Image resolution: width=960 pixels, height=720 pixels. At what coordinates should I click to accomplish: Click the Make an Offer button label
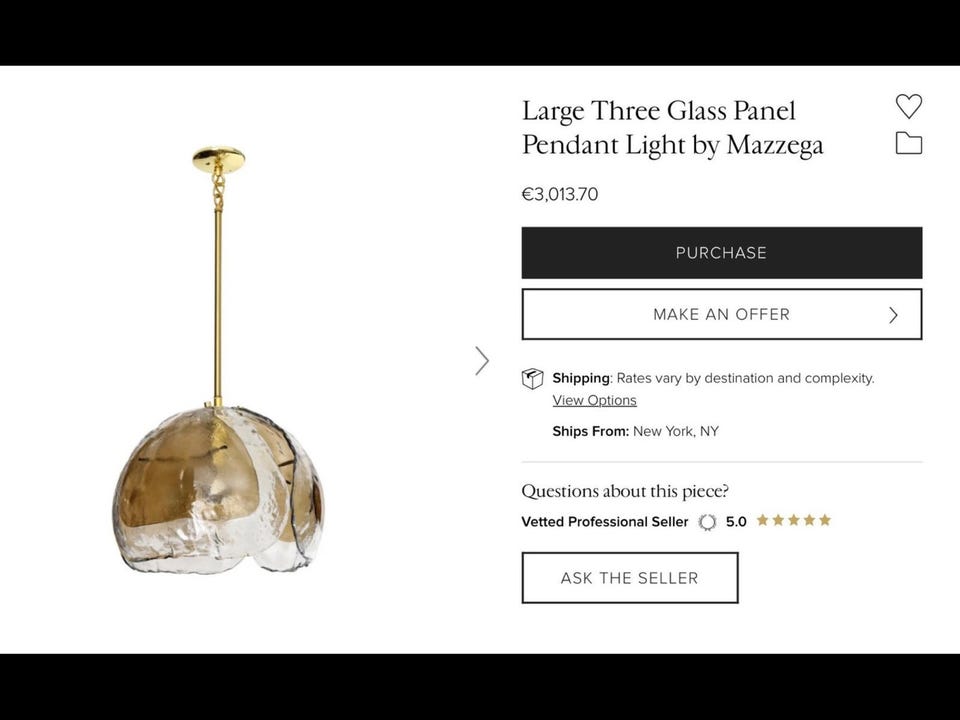[721, 315]
